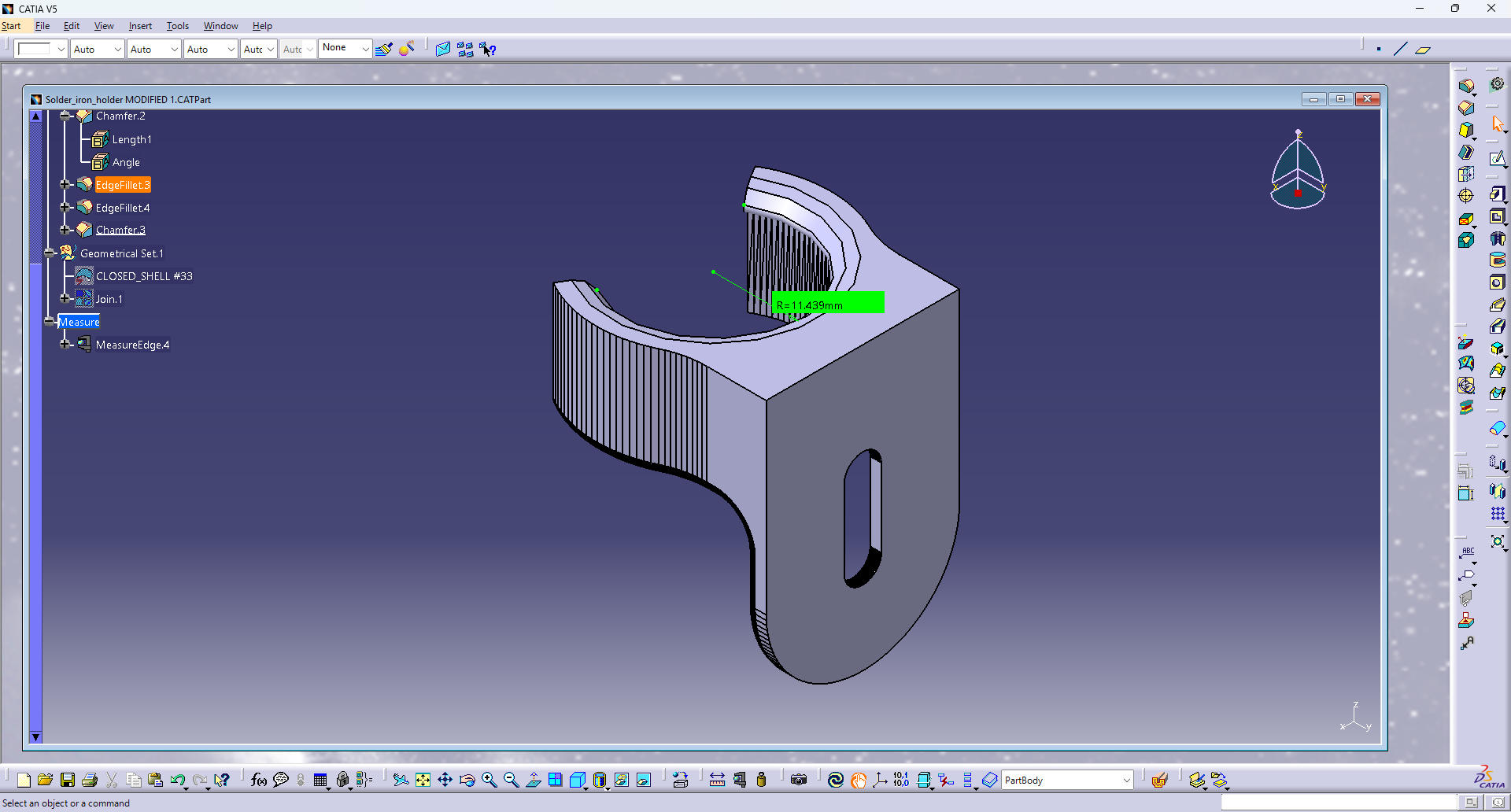Click the Measure Between icon
This screenshot has width=1511, height=812.
(717, 780)
